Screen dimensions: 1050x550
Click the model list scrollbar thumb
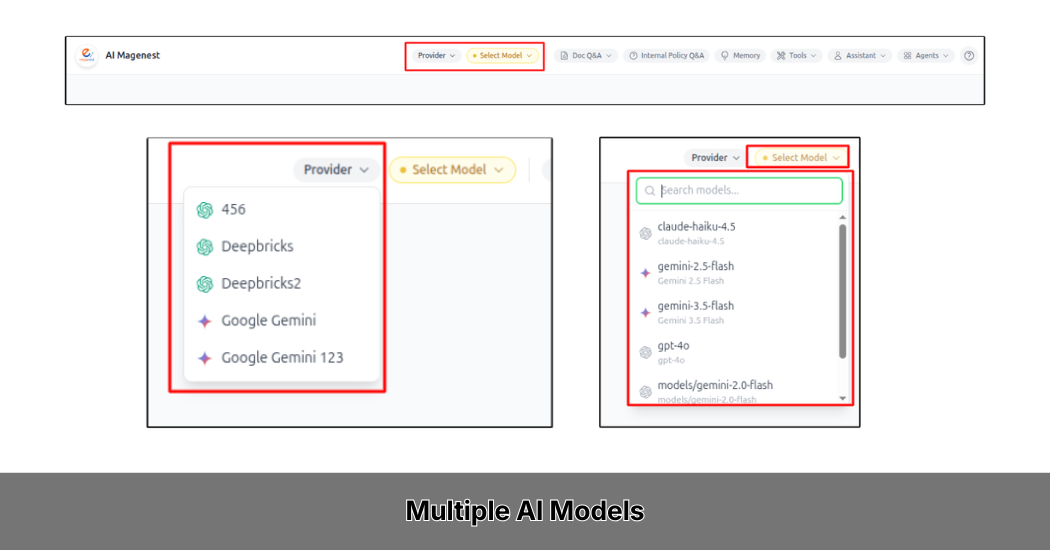click(x=842, y=291)
